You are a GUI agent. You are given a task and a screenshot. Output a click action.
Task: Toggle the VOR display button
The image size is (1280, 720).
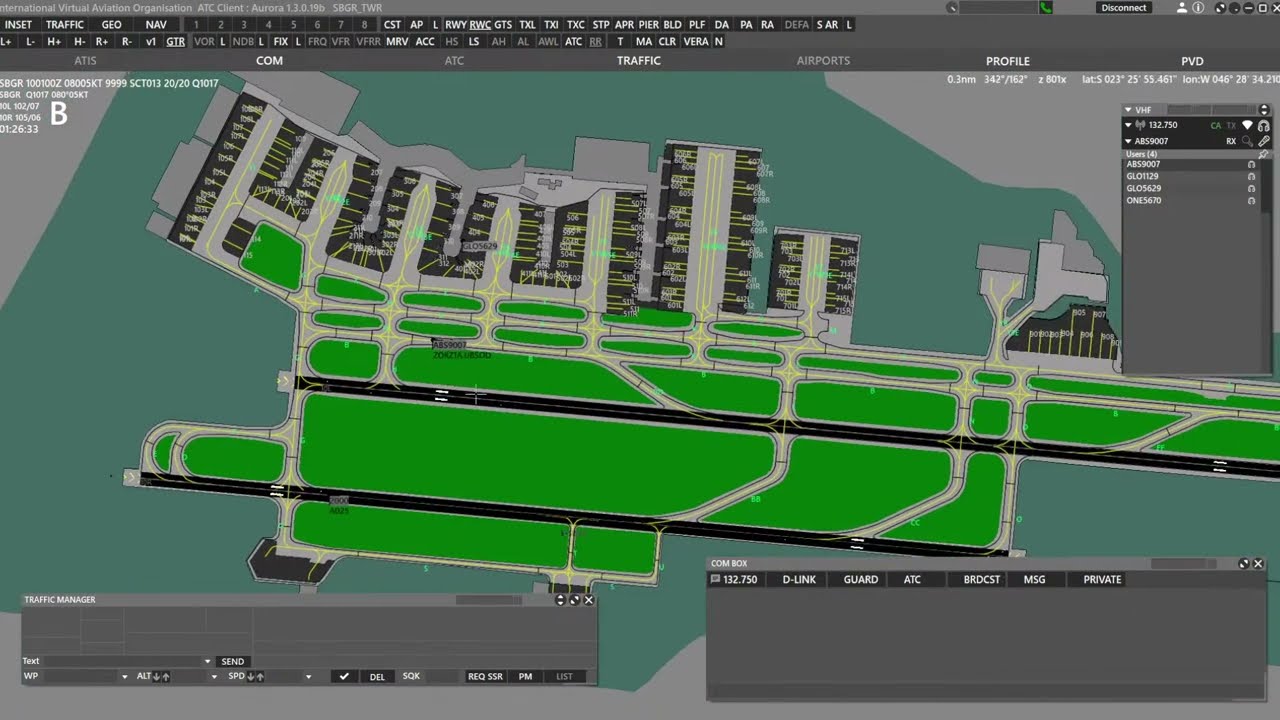point(204,42)
